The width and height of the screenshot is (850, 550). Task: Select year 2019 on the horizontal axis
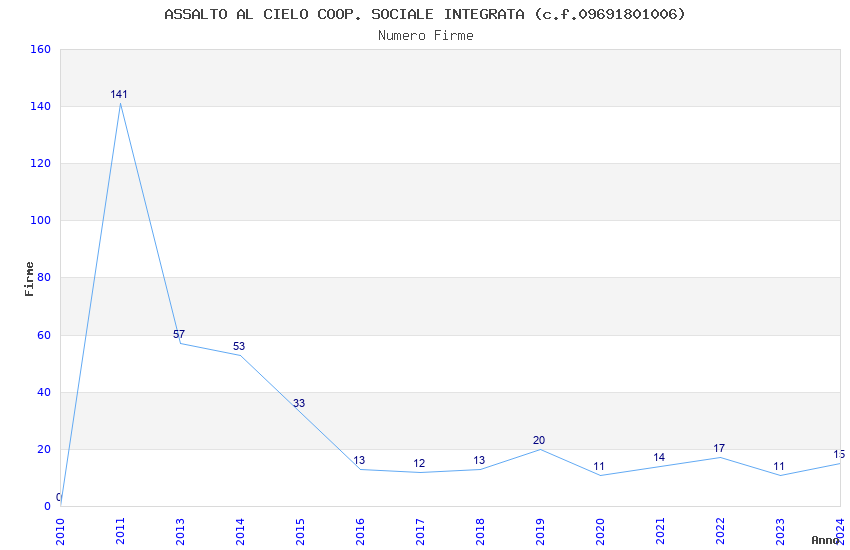point(541,529)
